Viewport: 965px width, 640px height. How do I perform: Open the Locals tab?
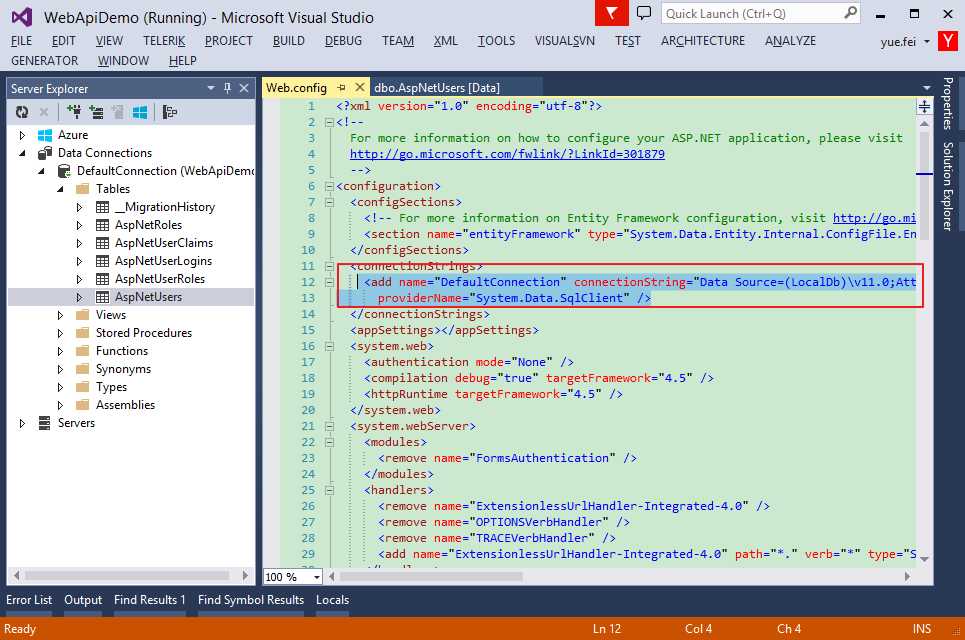[x=332, y=600]
